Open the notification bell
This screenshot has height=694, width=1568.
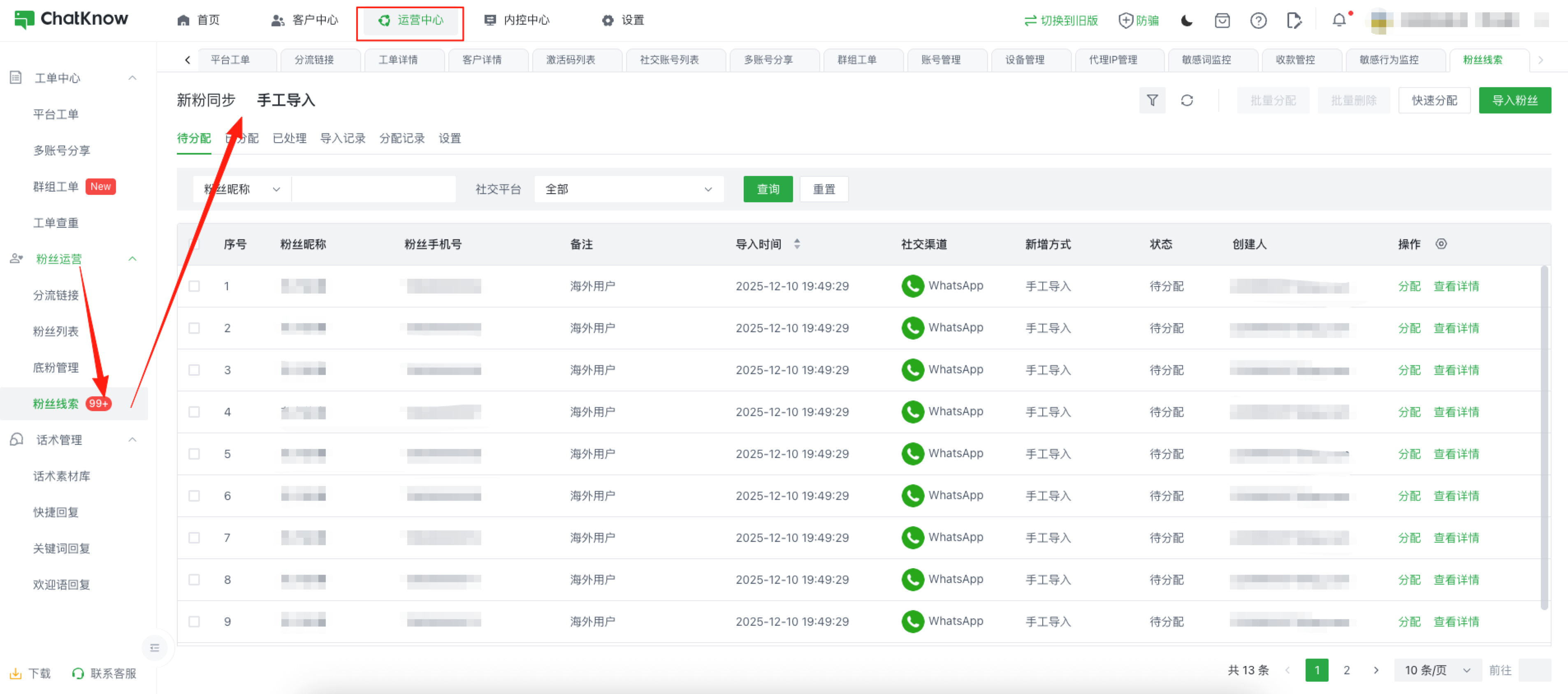coord(1338,21)
